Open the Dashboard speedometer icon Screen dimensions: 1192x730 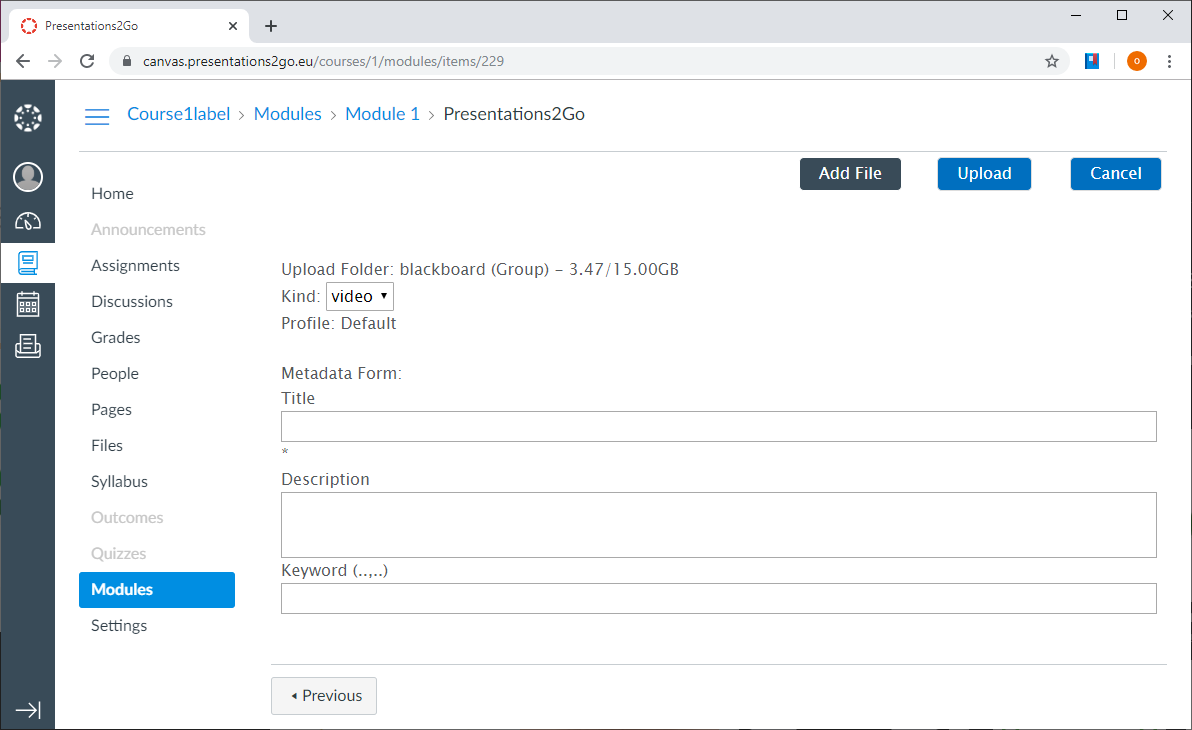(28, 221)
